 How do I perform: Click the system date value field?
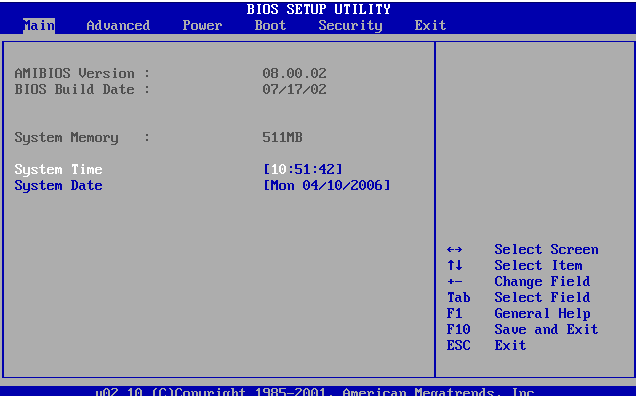[x=327, y=185]
